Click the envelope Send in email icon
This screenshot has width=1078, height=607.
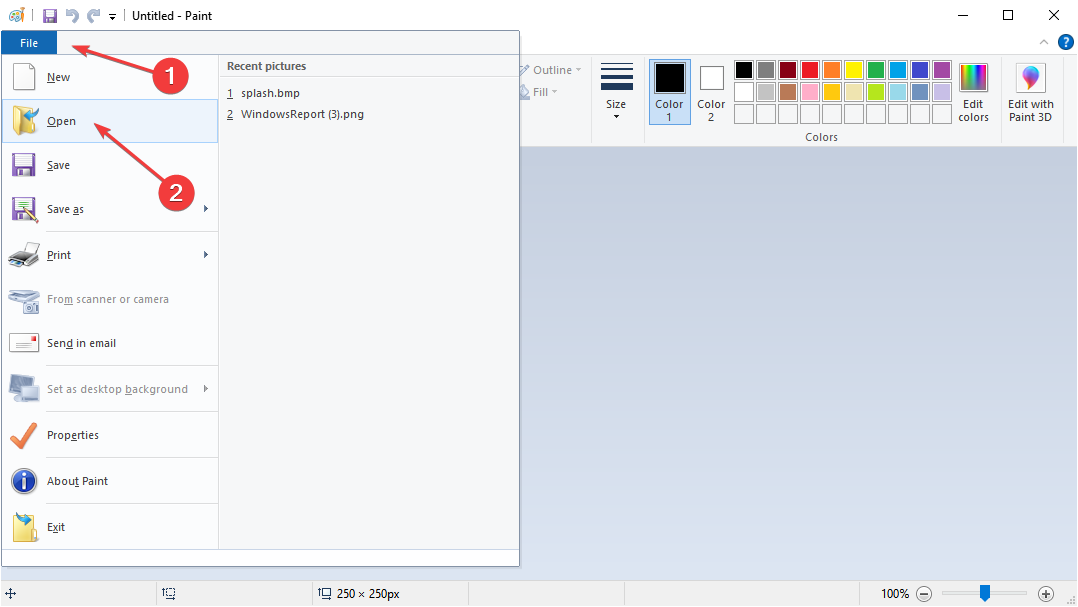point(24,342)
